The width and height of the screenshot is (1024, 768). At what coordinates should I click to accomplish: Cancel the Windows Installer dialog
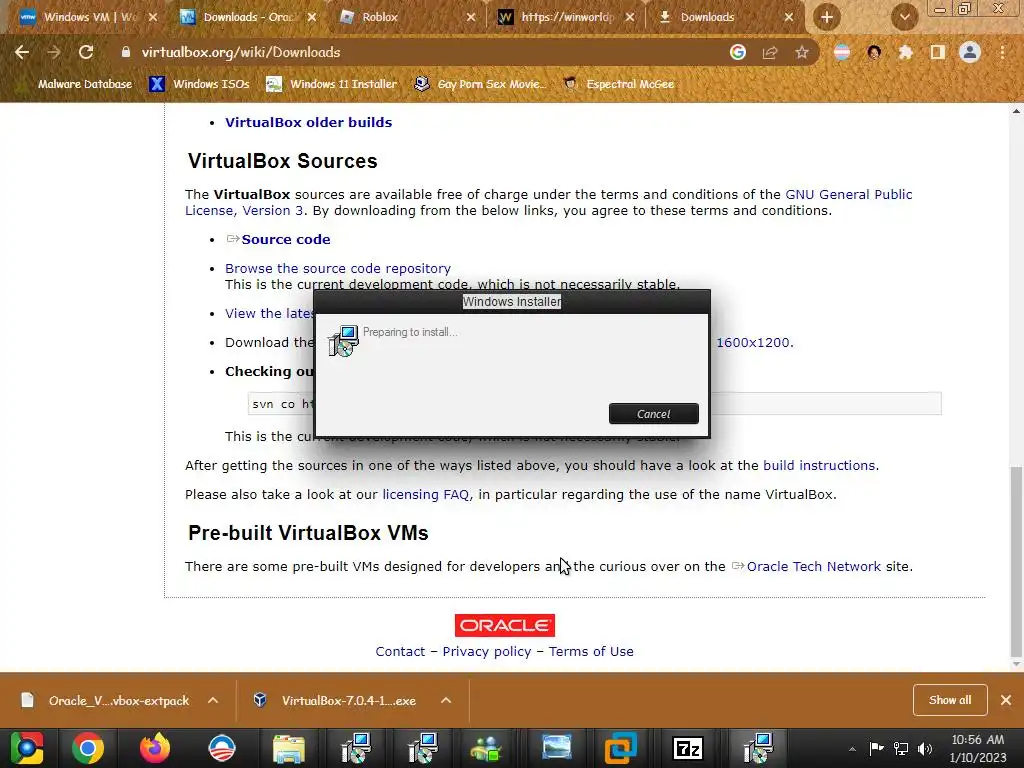(x=654, y=413)
